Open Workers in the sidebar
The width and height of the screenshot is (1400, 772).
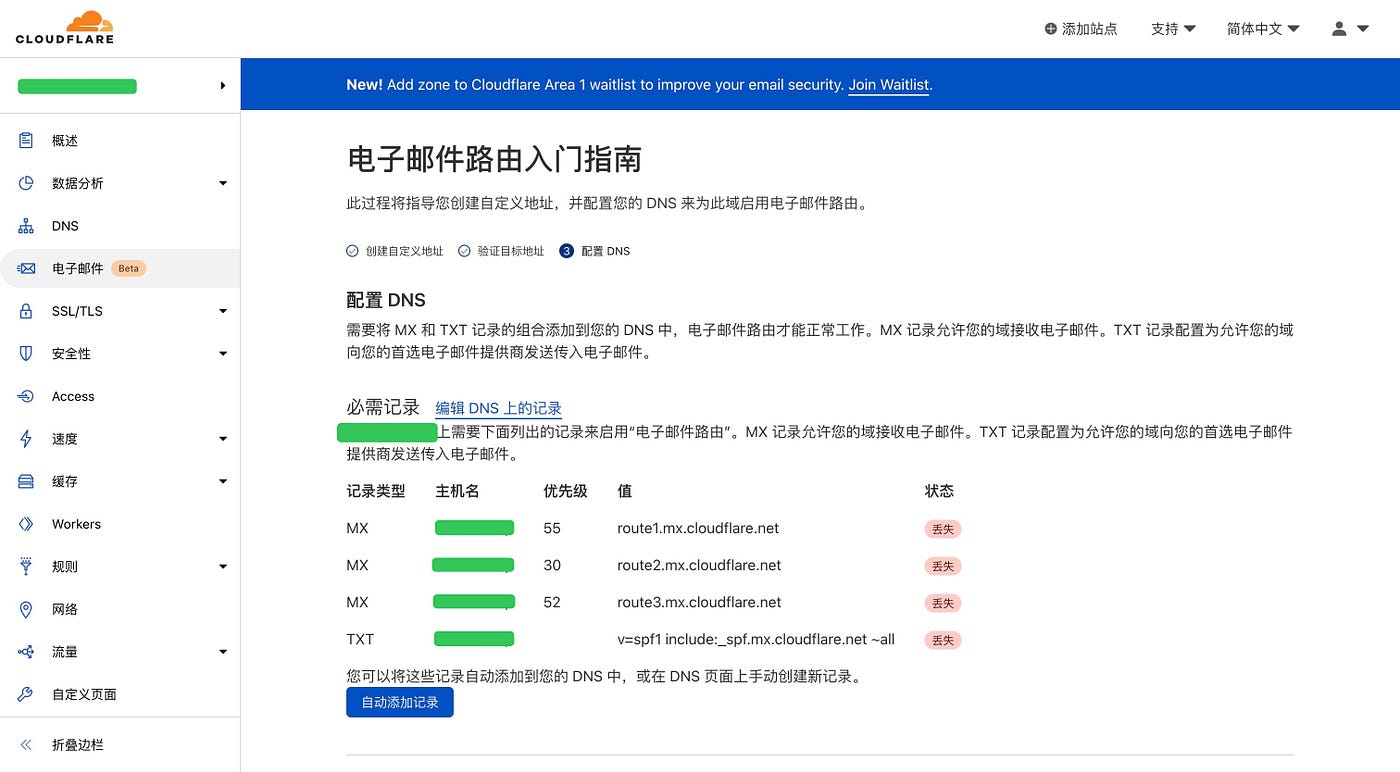pyautogui.click(x=120, y=524)
